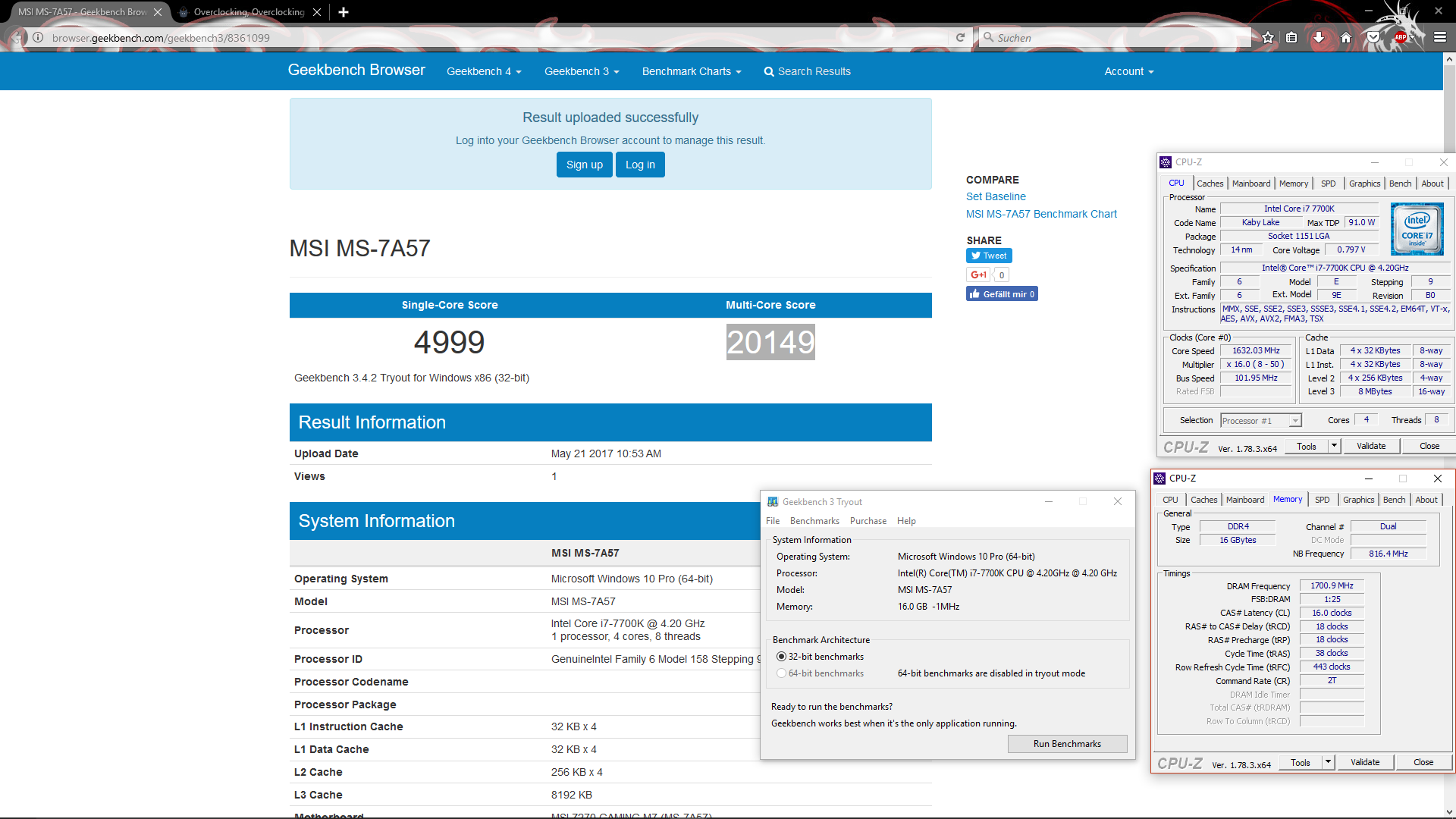Click the Google +1 share button
Screen dimensions: 1456x819
979,275
